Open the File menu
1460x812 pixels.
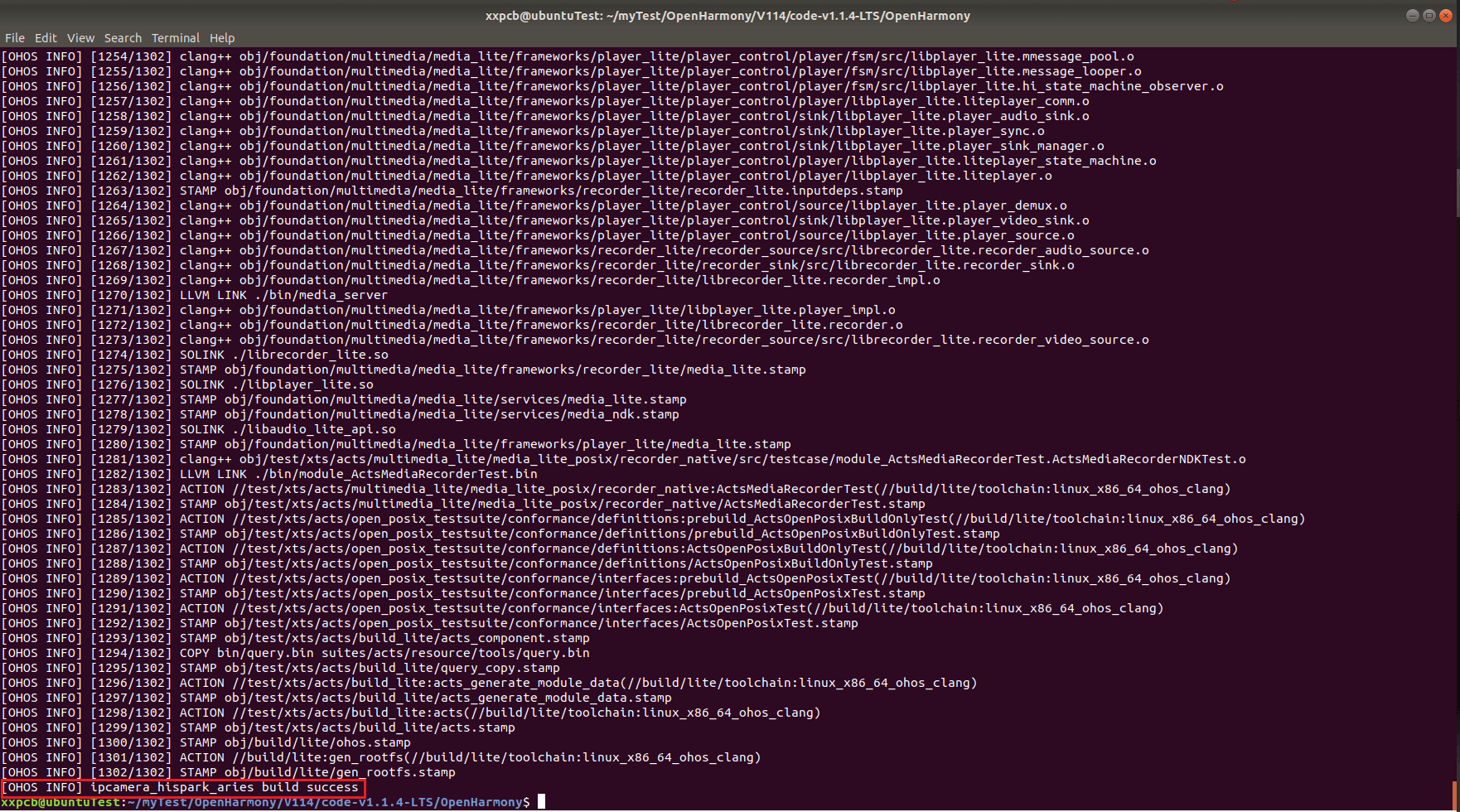(14, 38)
